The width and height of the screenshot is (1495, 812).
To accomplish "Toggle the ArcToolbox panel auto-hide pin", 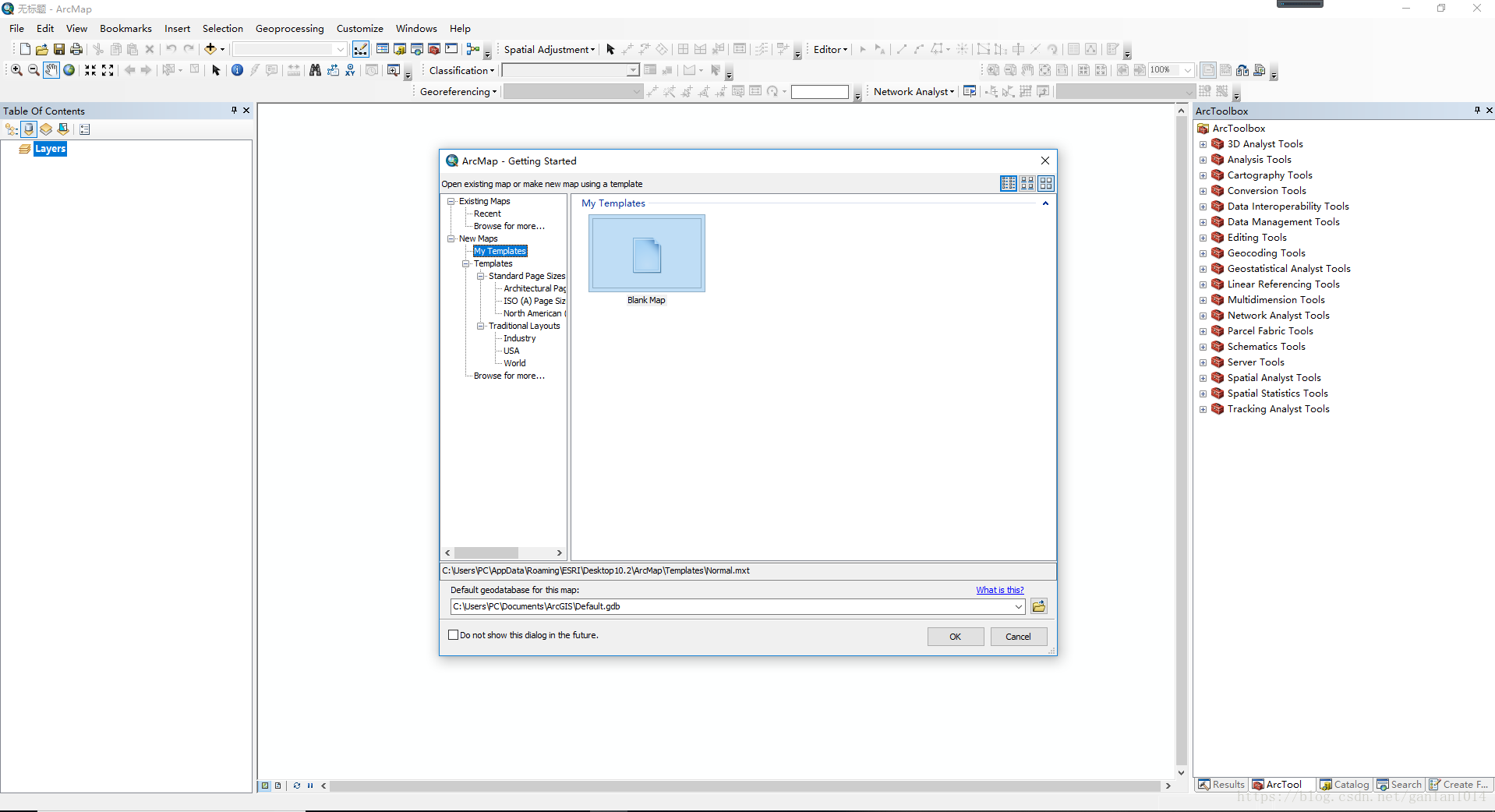I will tap(1477, 111).
